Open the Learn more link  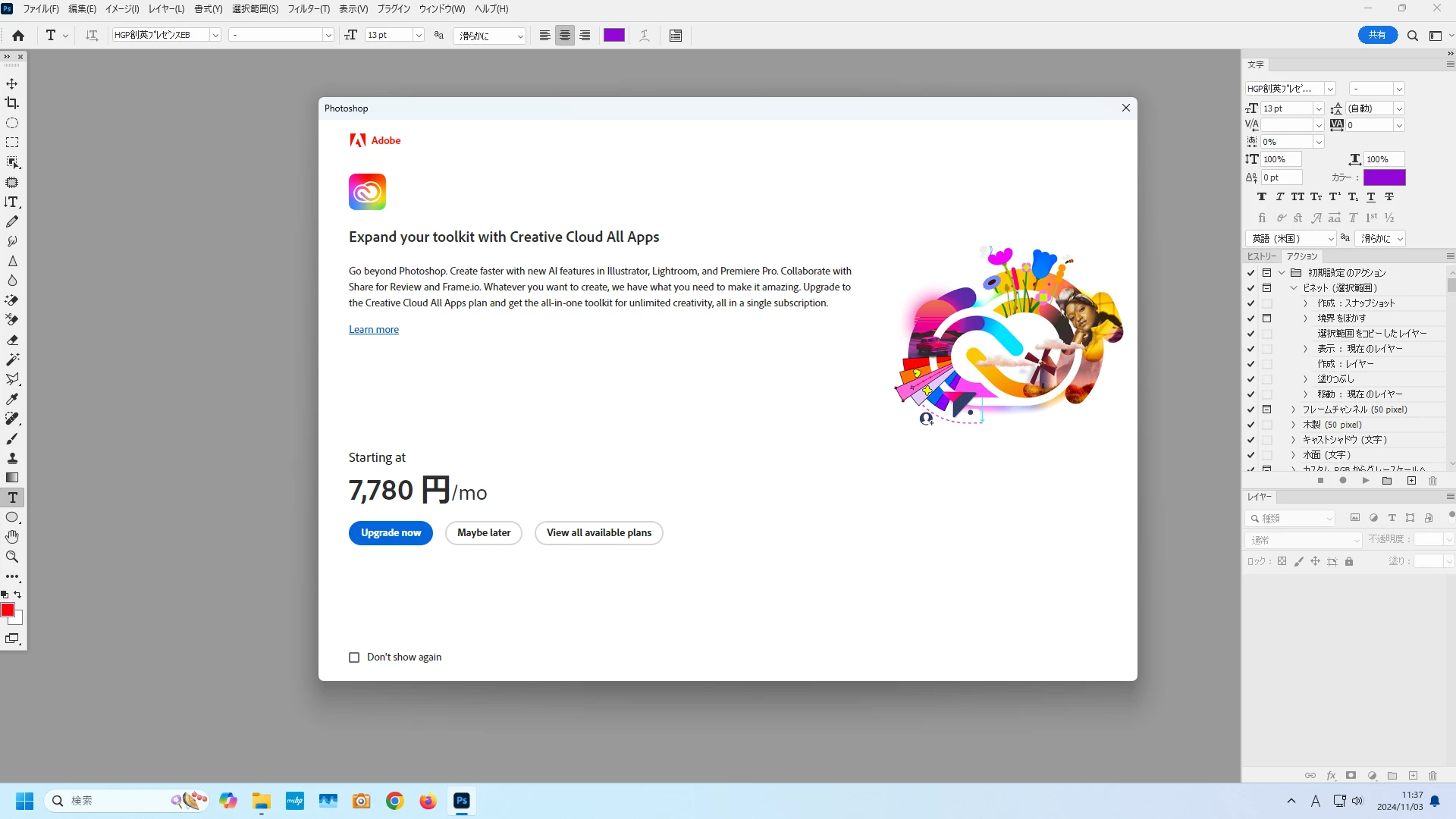tap(373, 330)
